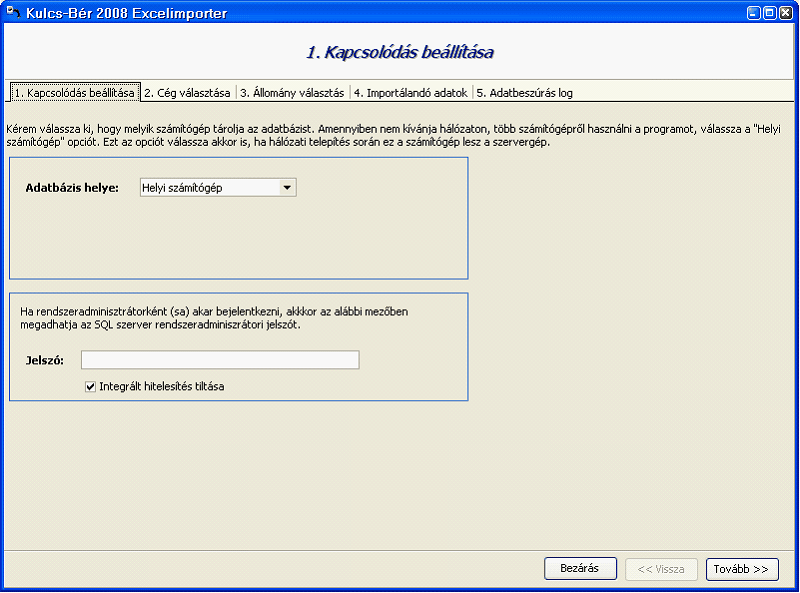Click the Kulcs-Bér 2008 Excelimporter title text
This screenshot has width=800, height=593.
pyautogui.click(x=127, y=13)
